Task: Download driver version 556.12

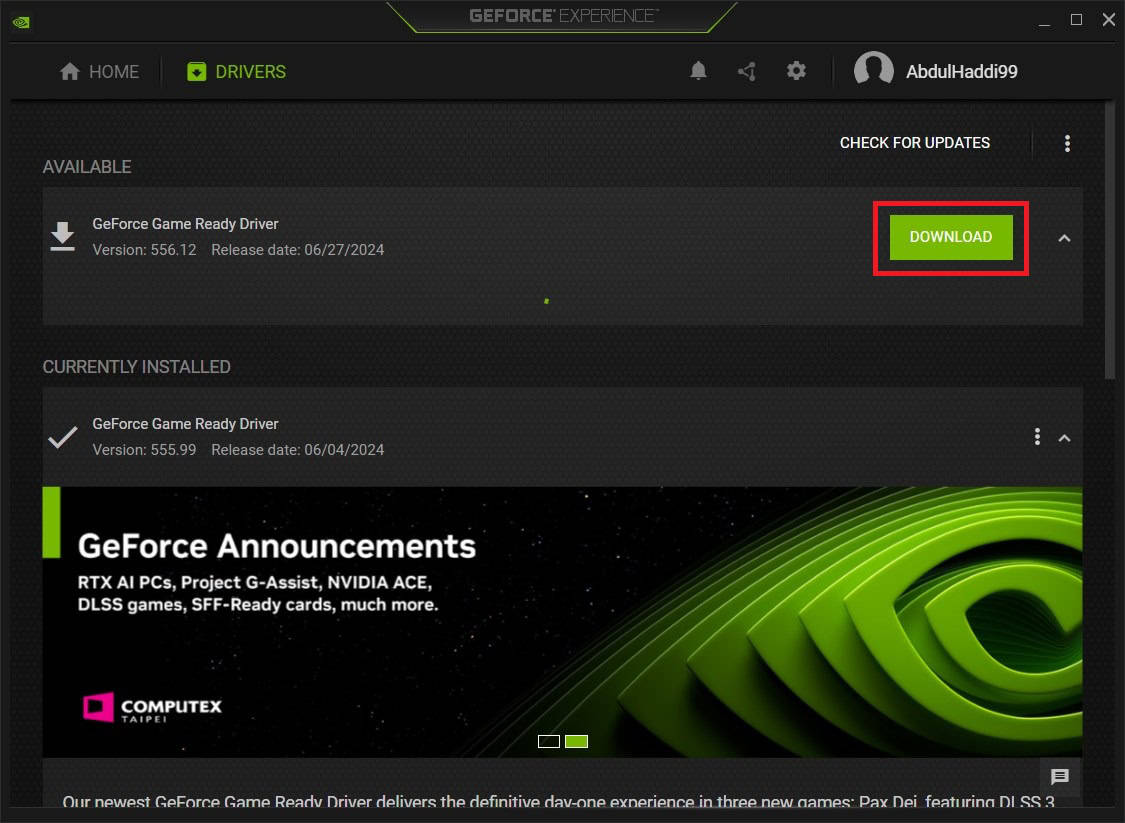Action: pos(951,237)
